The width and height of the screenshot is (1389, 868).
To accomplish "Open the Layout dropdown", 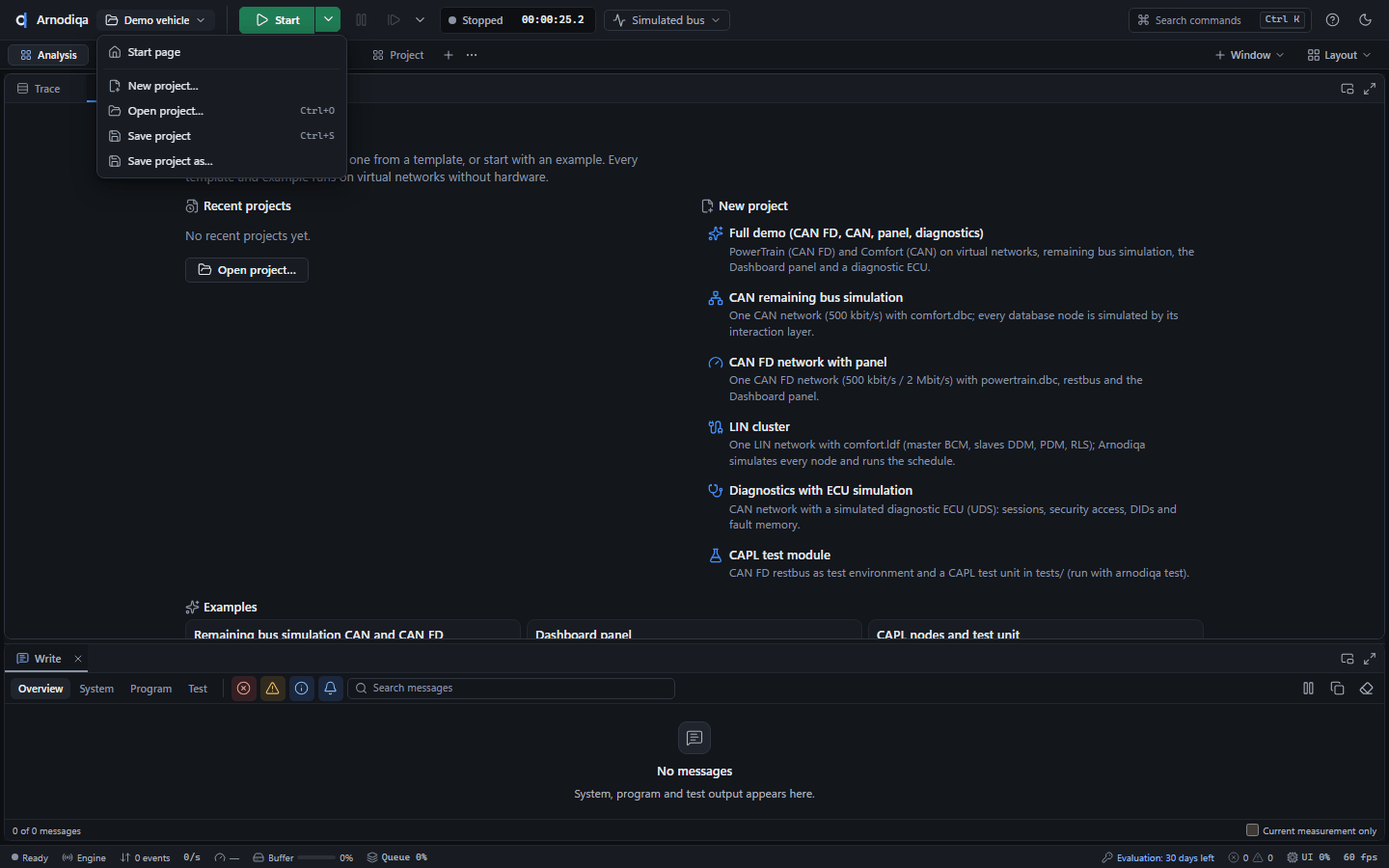I will click(1339, 55).
